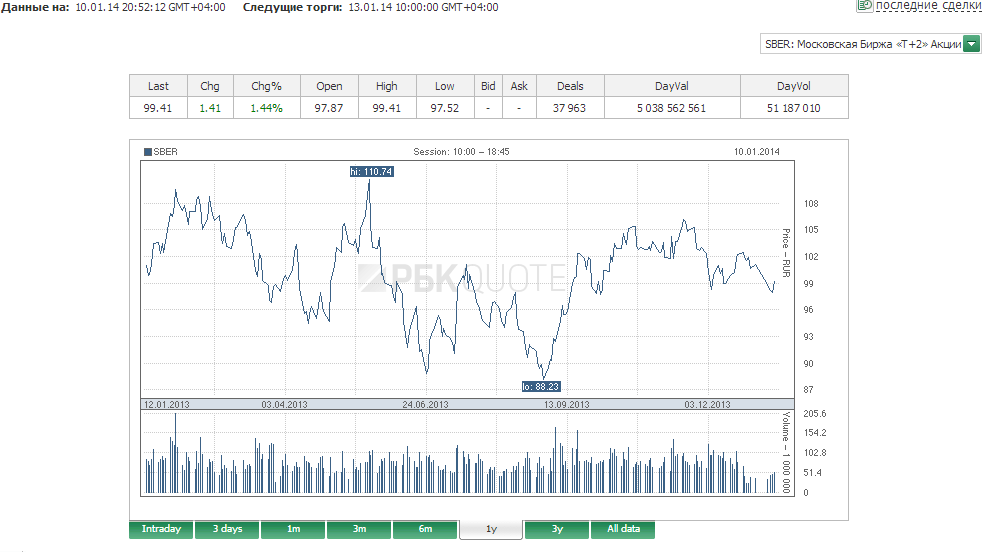Click the Данные на timestamp text
Screen dimensions: 985x552
coord(150,8)
